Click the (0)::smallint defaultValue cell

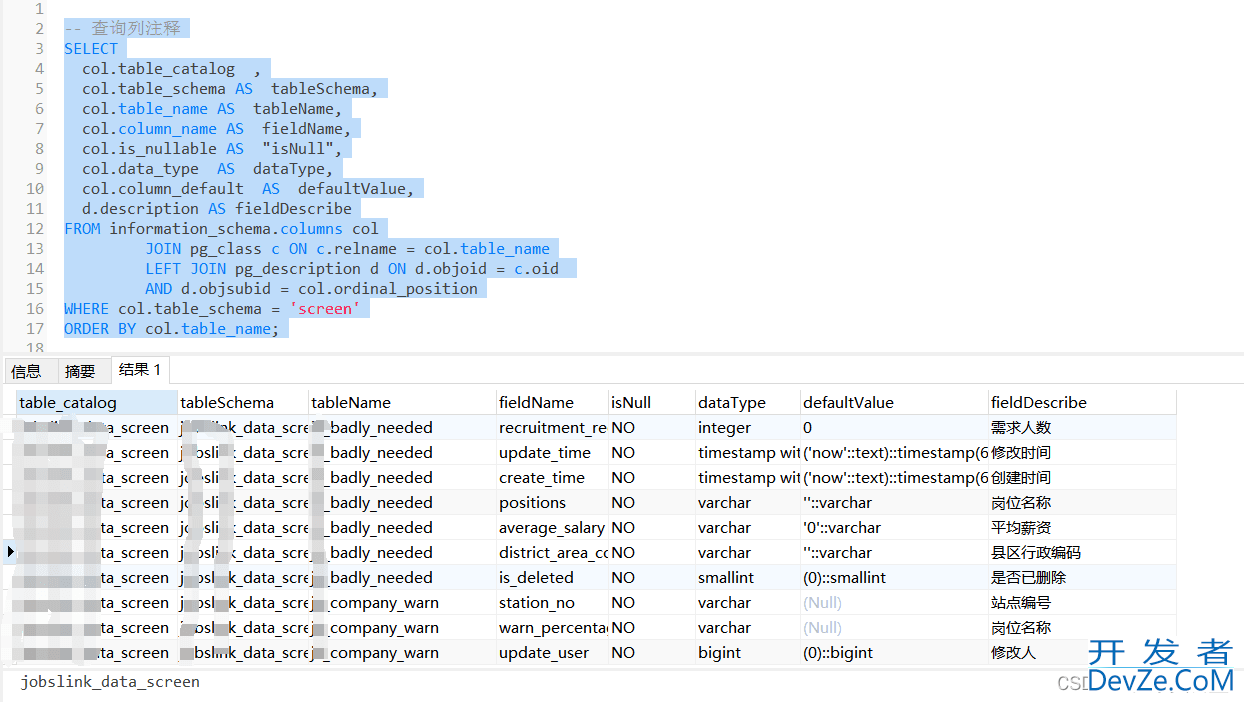tap(894, 577)
